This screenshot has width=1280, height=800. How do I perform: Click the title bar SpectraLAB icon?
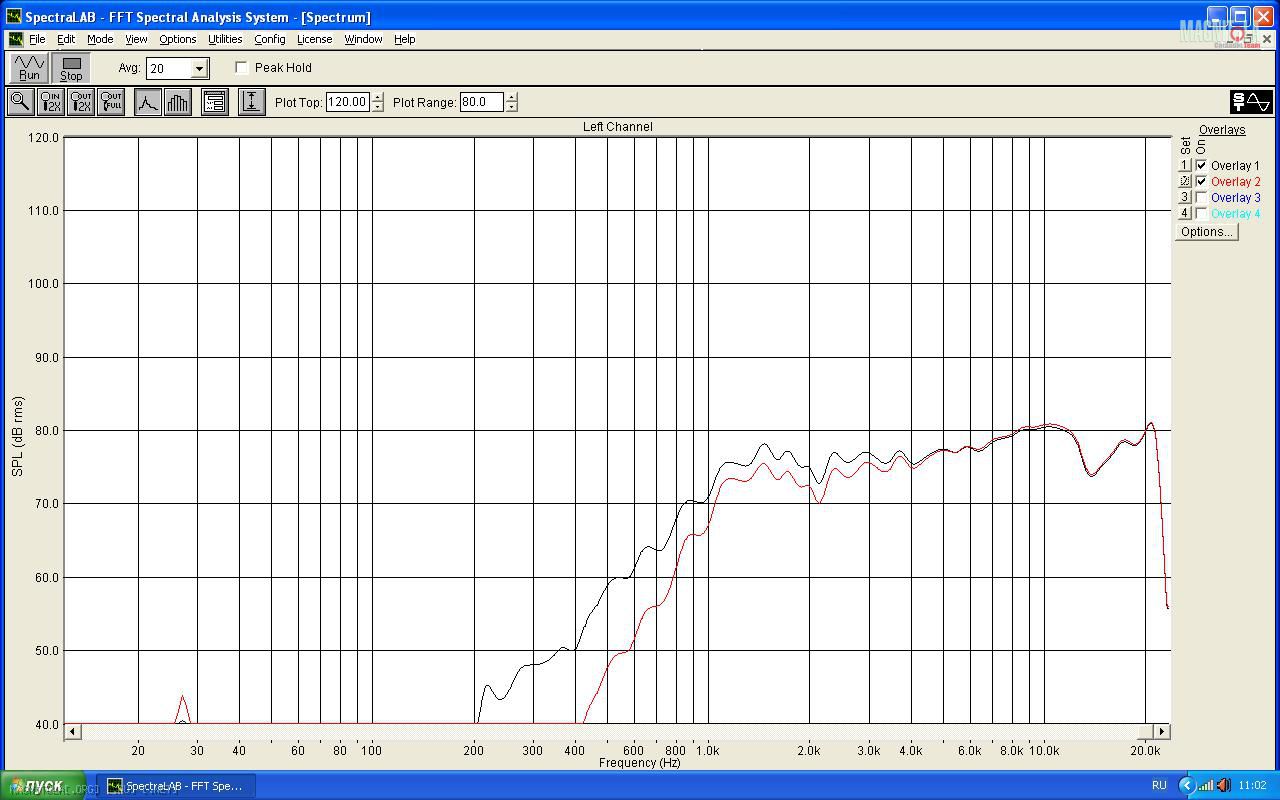pos(13,17)
